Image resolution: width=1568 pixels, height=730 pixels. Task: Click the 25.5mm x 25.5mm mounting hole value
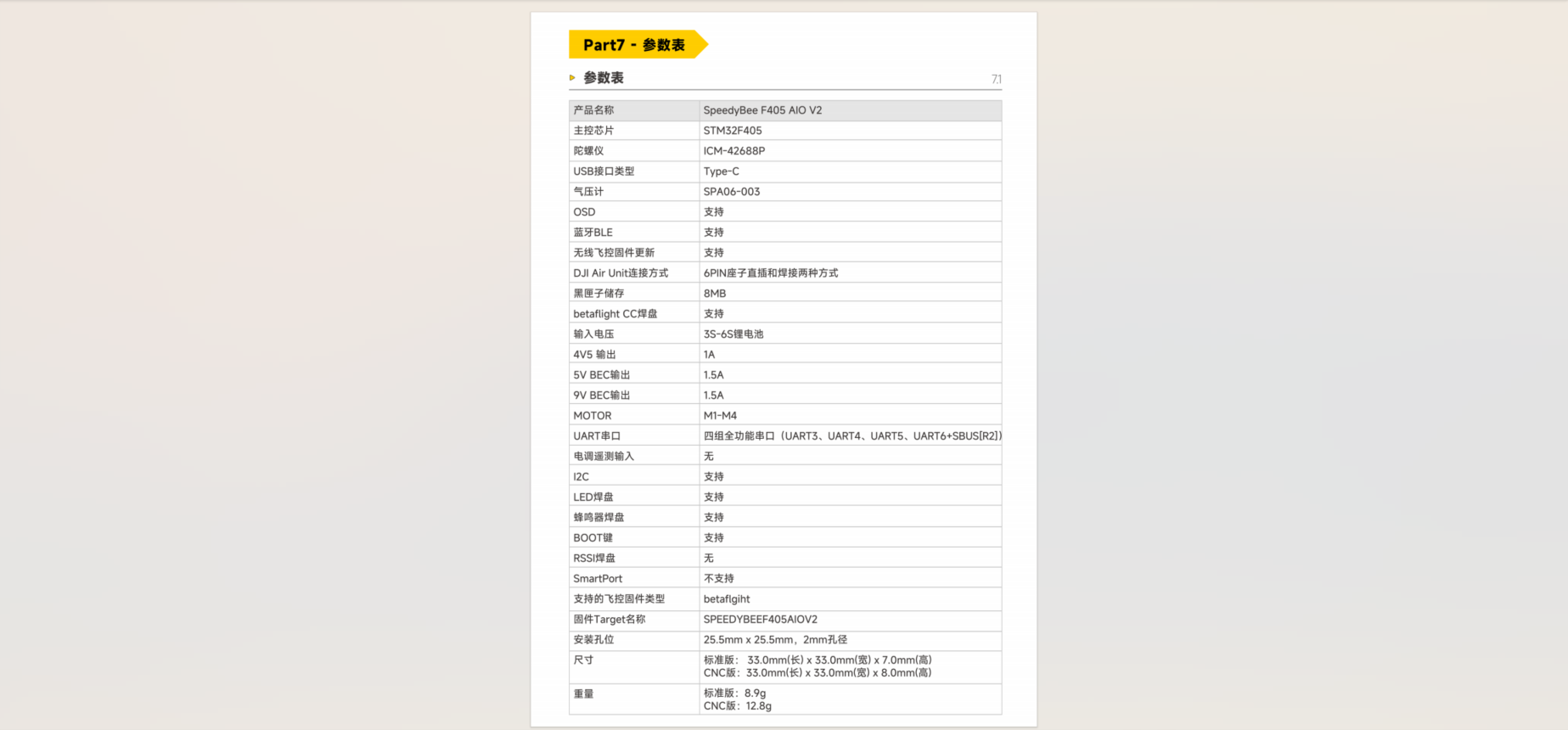coord(775,640)
